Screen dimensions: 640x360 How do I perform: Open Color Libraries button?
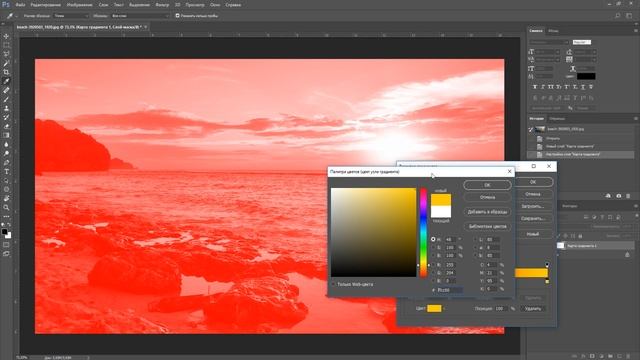487,226
